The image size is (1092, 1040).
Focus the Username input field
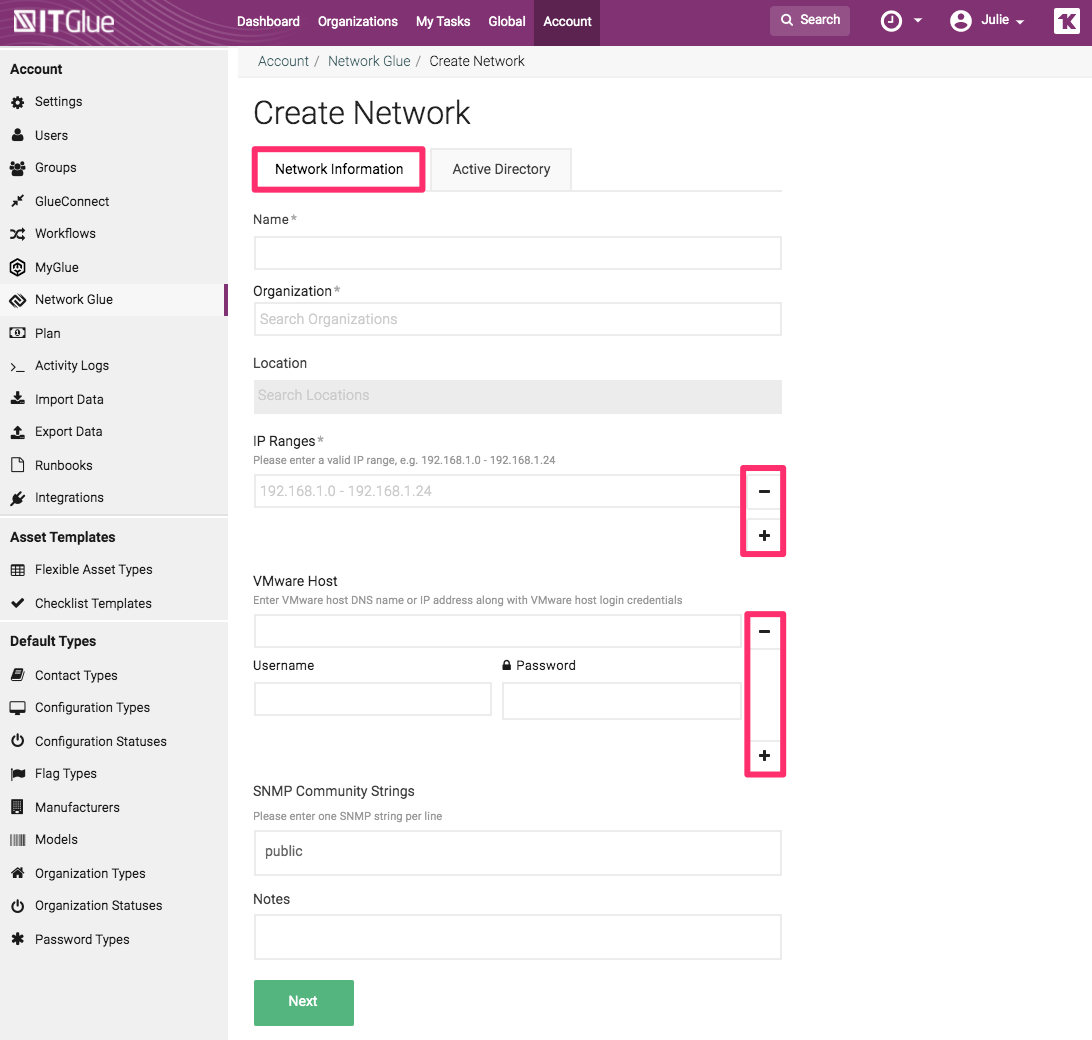(373, 699)
